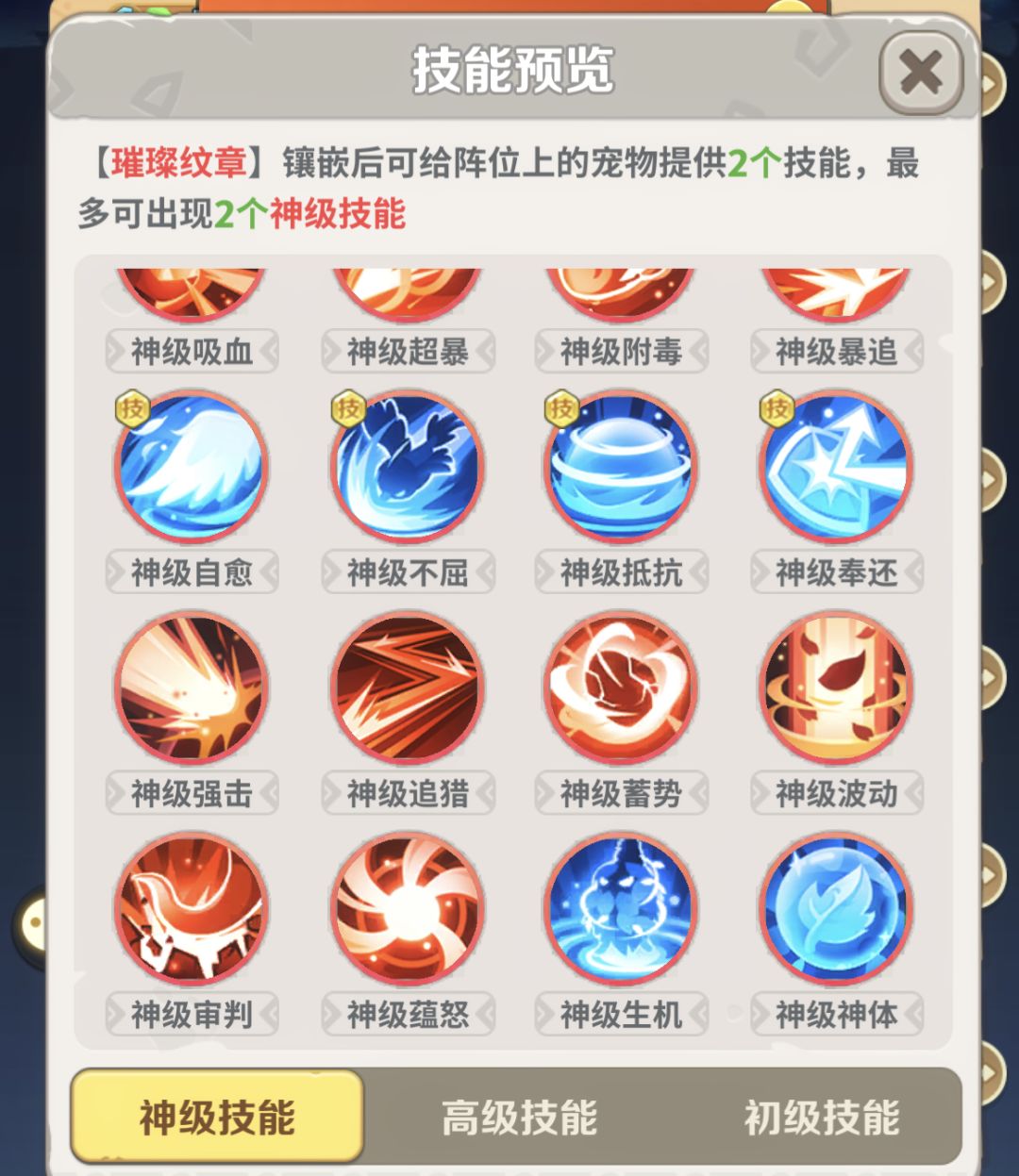Open the 神级抵抗 skill icon
Image resolution: width=1019 pixels, height=1176 pixels.
click(x=621, y=468)
